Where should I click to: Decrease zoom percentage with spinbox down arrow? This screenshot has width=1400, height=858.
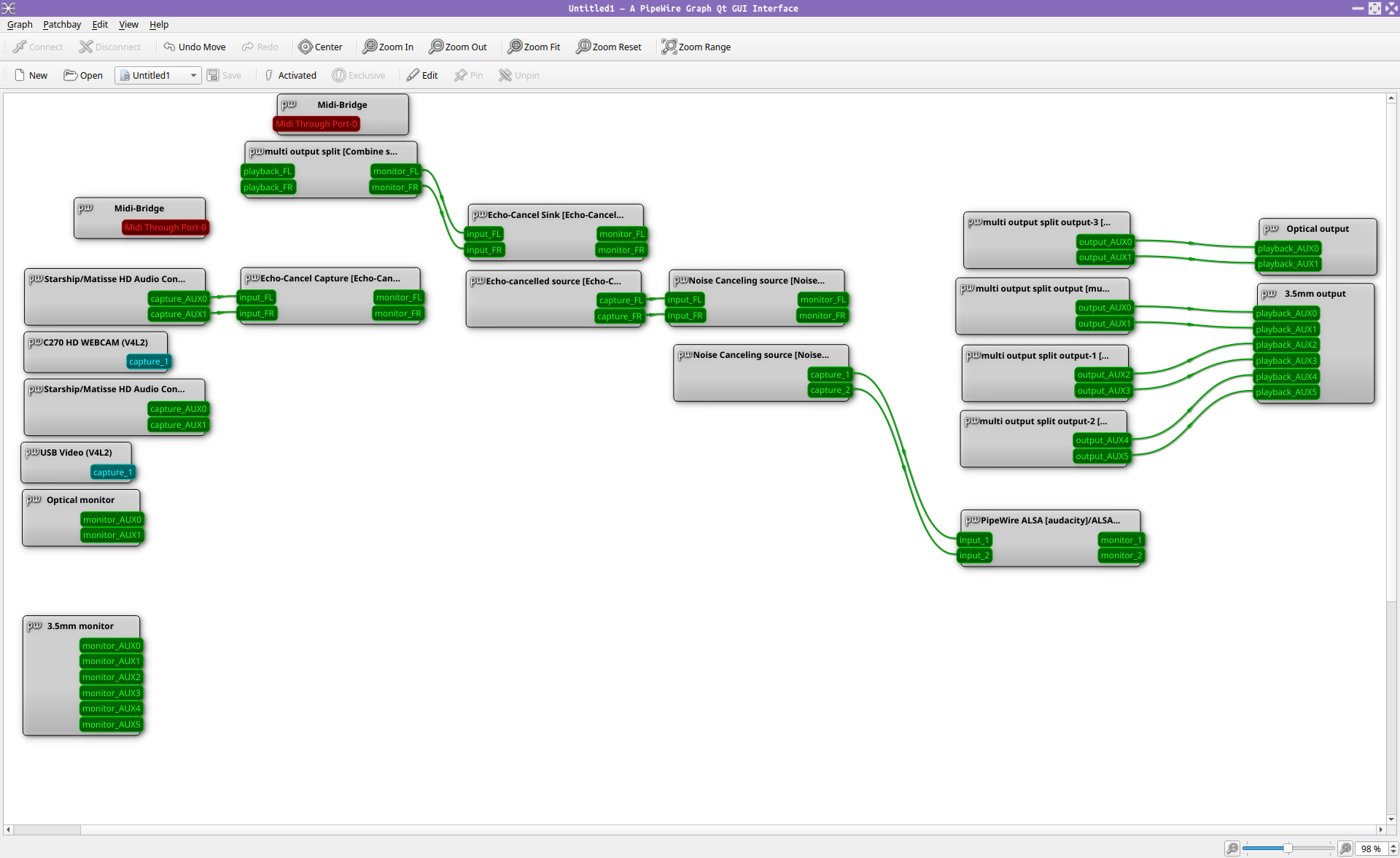pos(1393,852)
